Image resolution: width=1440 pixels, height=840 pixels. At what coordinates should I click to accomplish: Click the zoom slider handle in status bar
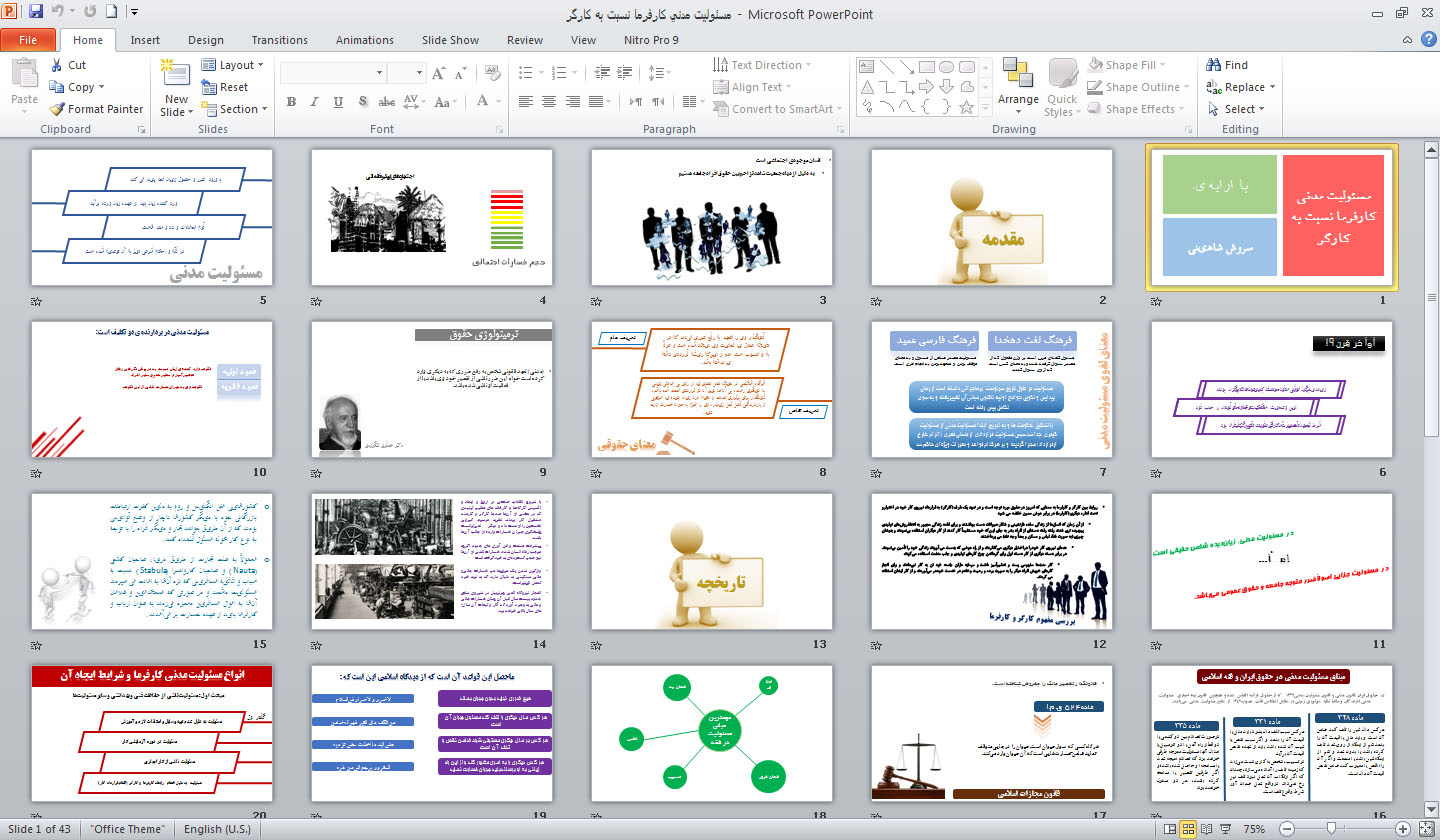point(1332,829)
